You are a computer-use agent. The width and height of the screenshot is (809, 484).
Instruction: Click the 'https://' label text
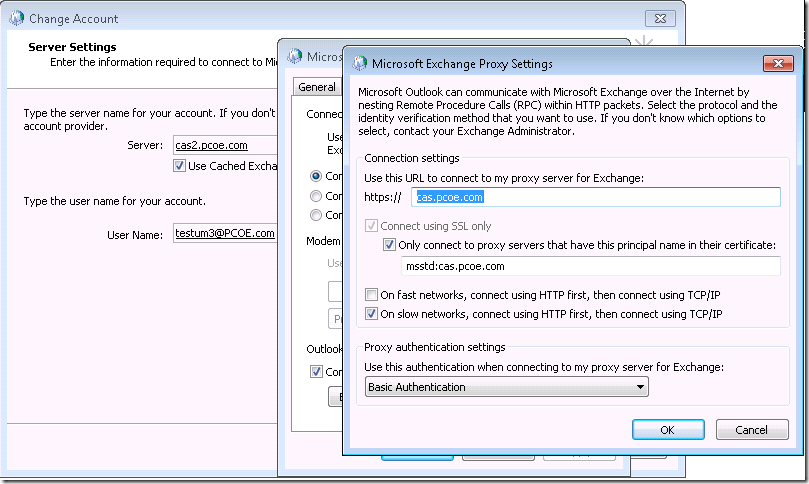tap(382, 197)
